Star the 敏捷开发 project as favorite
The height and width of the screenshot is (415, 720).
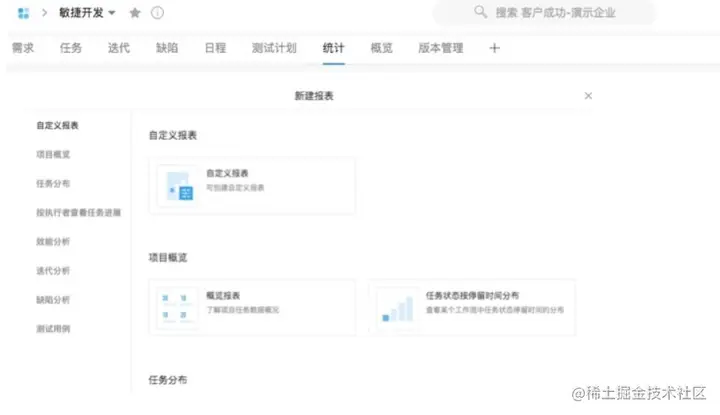click(x=135, y=13)
